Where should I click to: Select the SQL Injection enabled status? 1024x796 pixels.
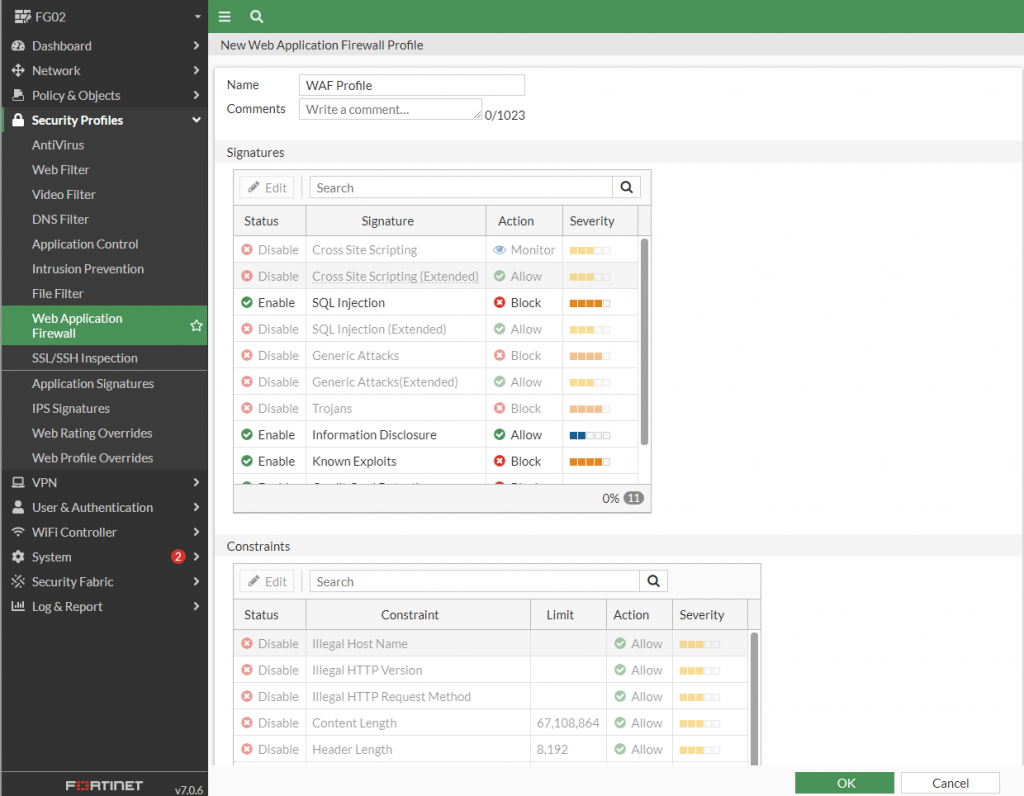tap(269, 303)
